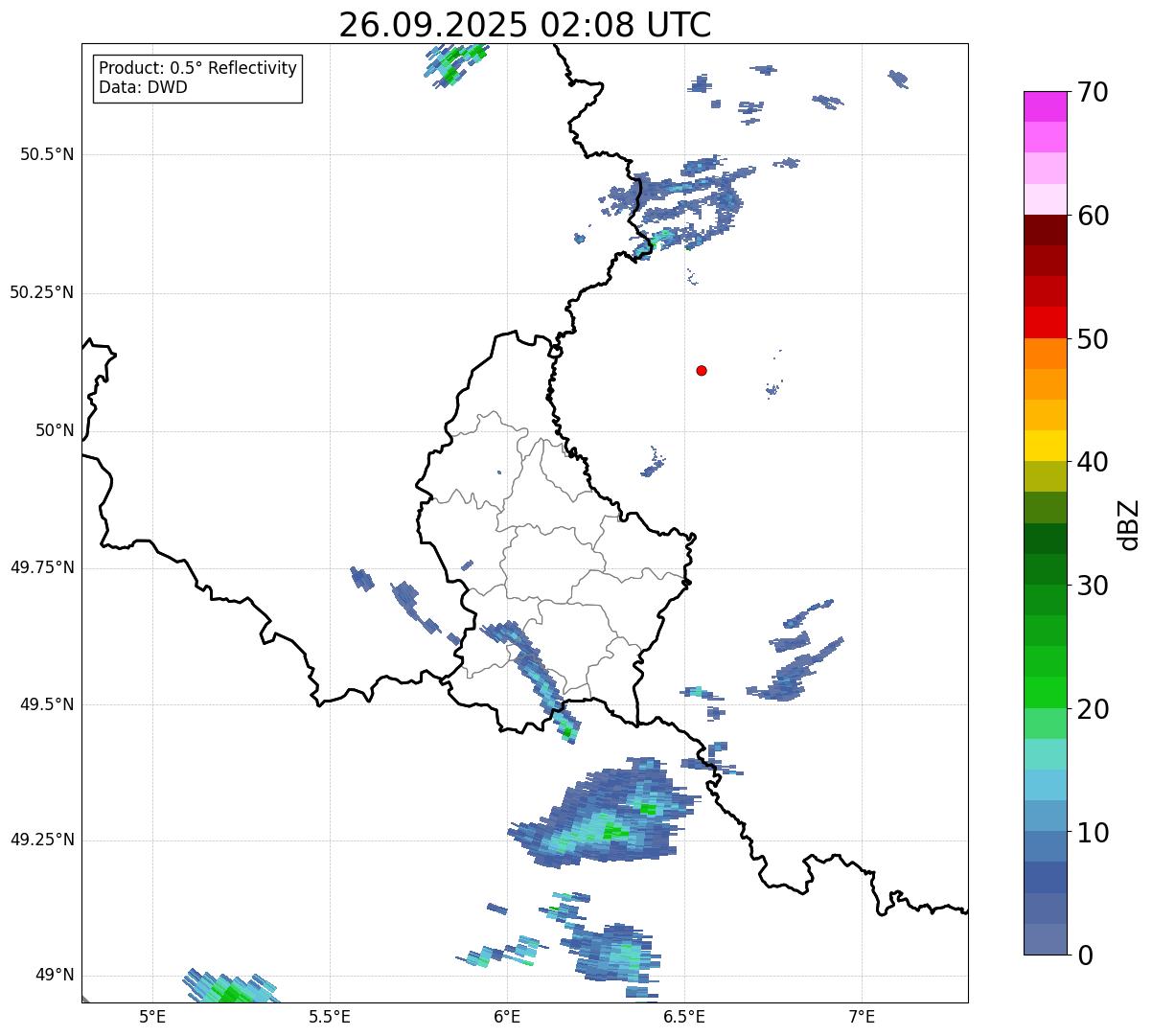Click the longitude label '5°E'

[x=153, y=1016]
